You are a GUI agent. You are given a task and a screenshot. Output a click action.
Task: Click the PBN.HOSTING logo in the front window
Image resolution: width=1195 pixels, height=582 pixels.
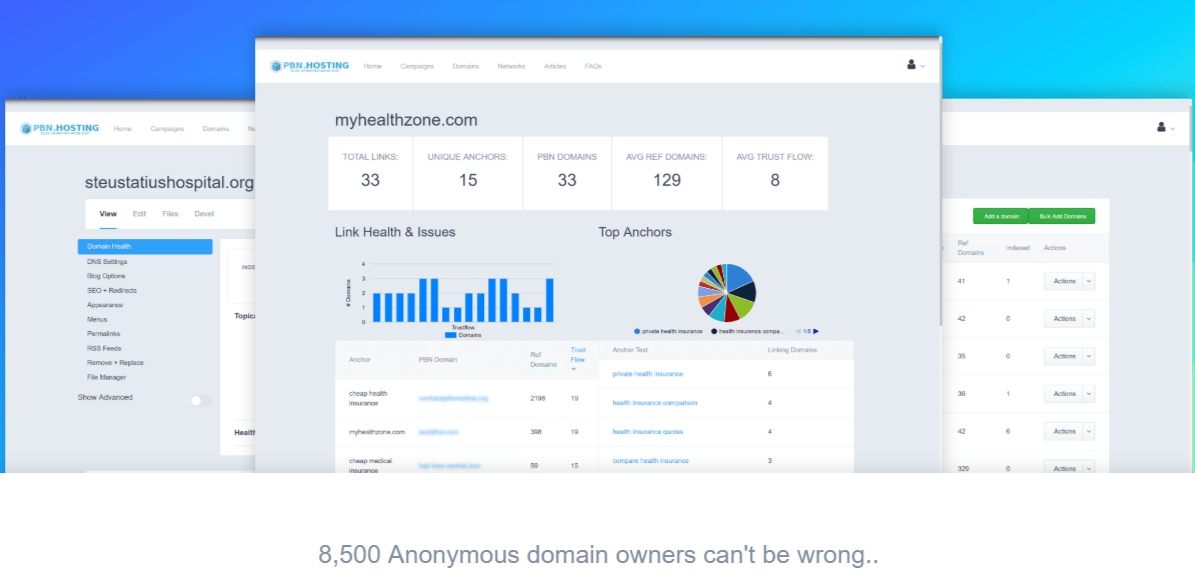pyautogui.click(x=309, y=66)
